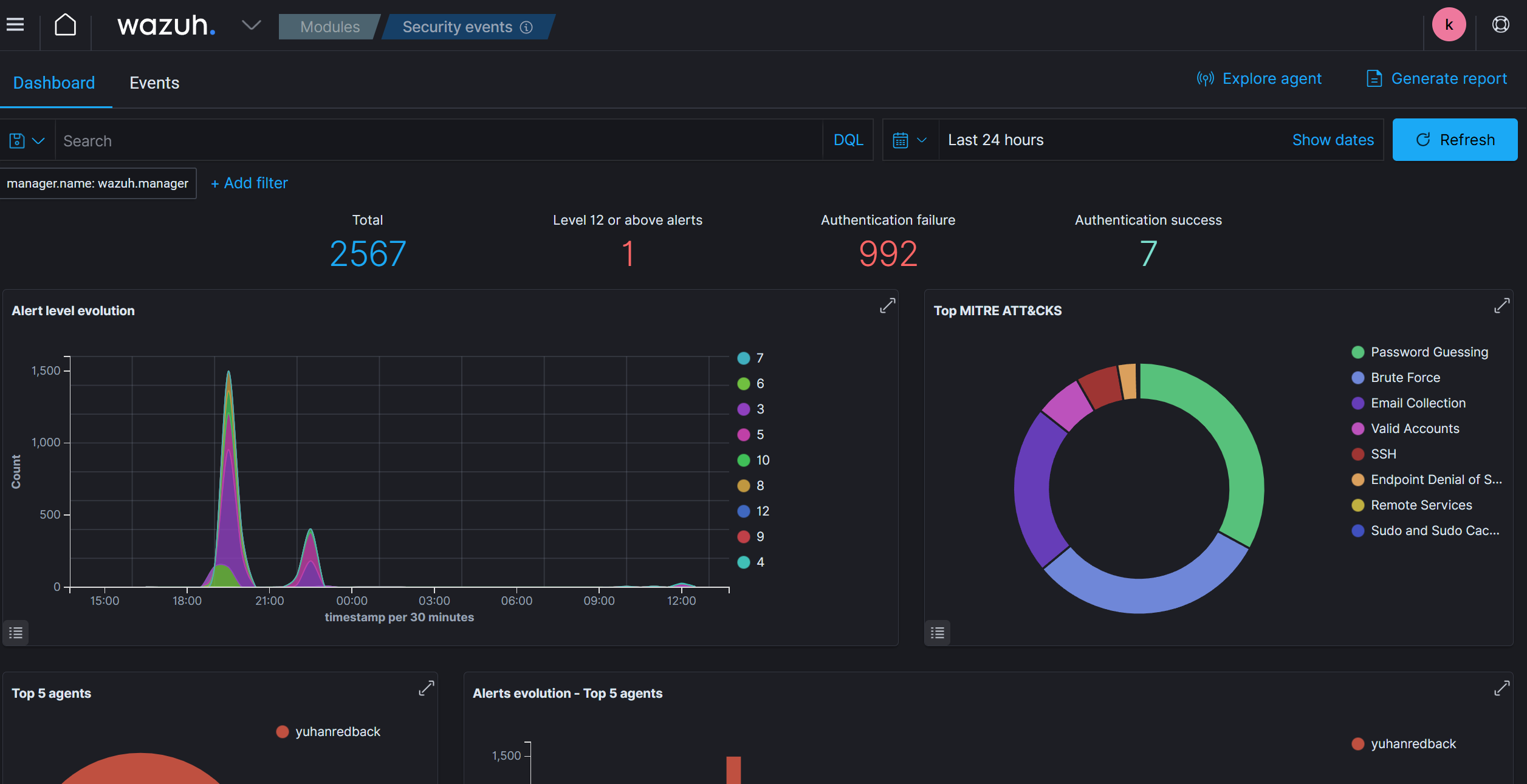Click Sudo and Sudo Cac... legend entry
The image size is (1527, 784).
tap(1426, 531)
